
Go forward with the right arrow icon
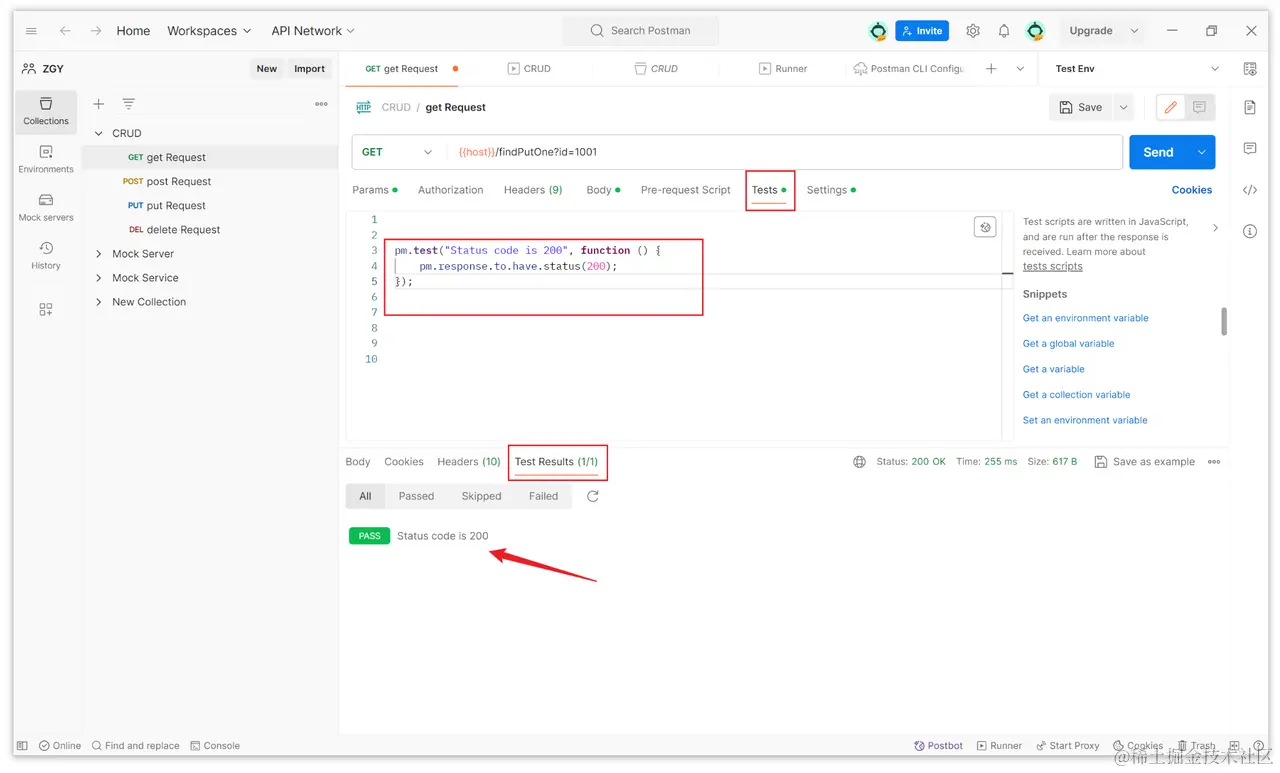click(96, 31)
